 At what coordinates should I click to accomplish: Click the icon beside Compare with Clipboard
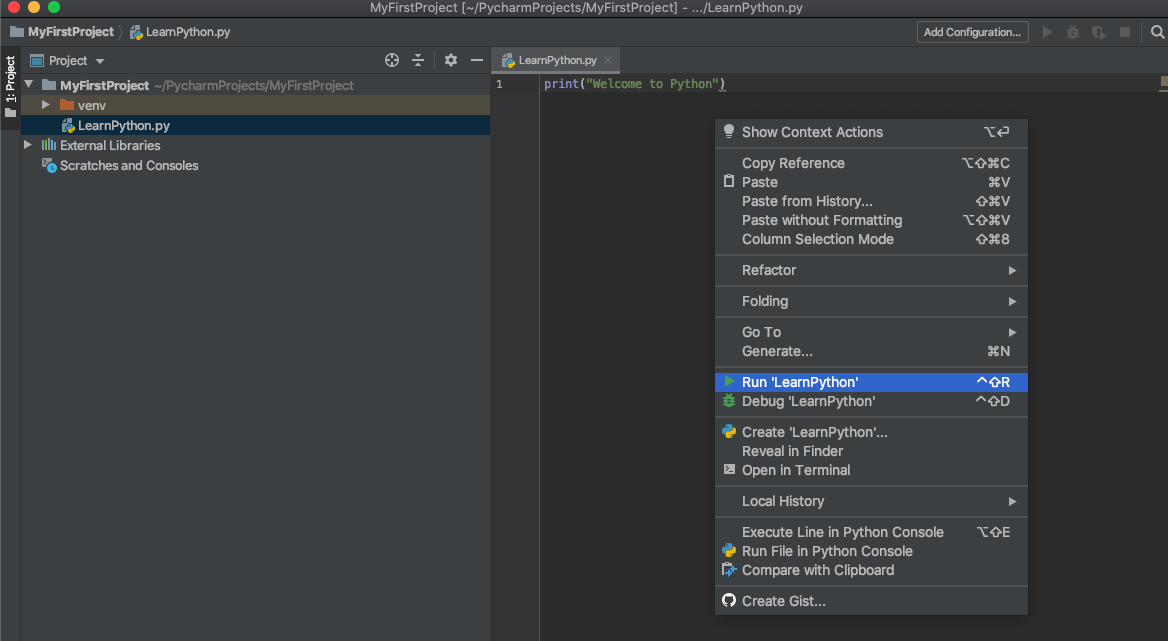(x=729, y=570)
